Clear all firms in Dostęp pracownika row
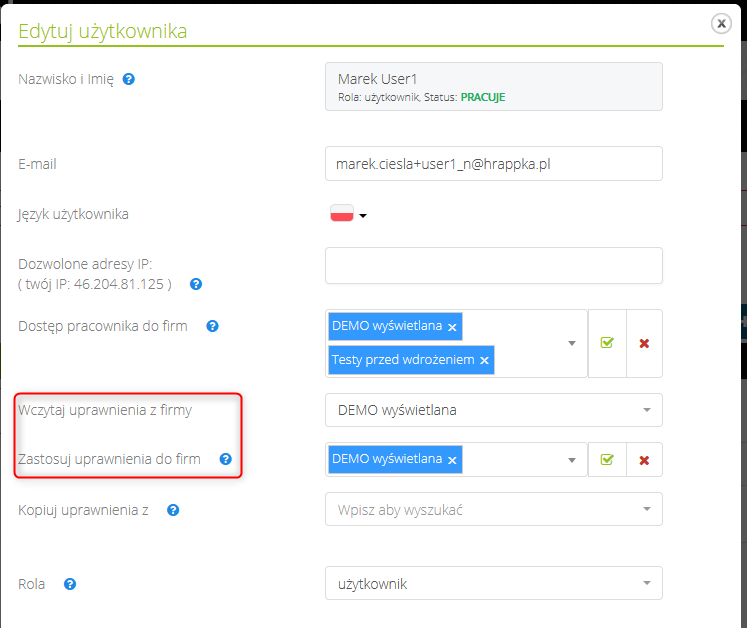This screenshot has height=628, width=747. pos(644,343)
